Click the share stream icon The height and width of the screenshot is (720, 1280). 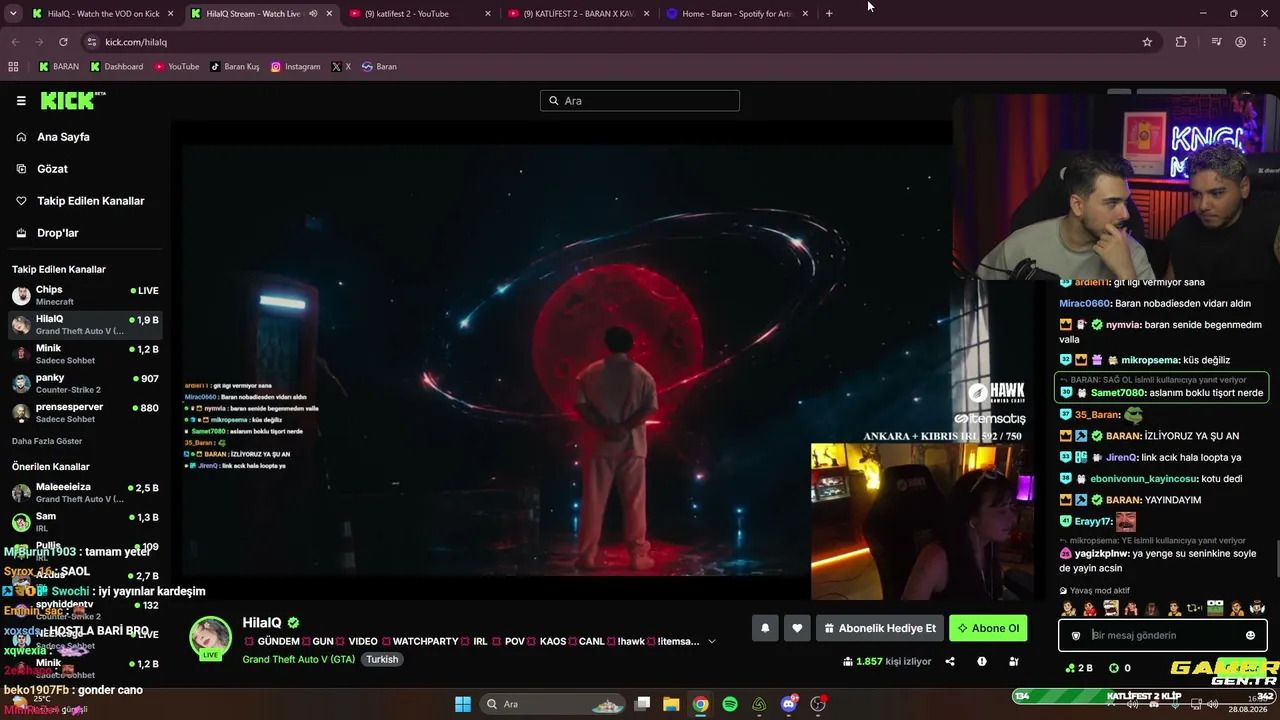point(950,661)
